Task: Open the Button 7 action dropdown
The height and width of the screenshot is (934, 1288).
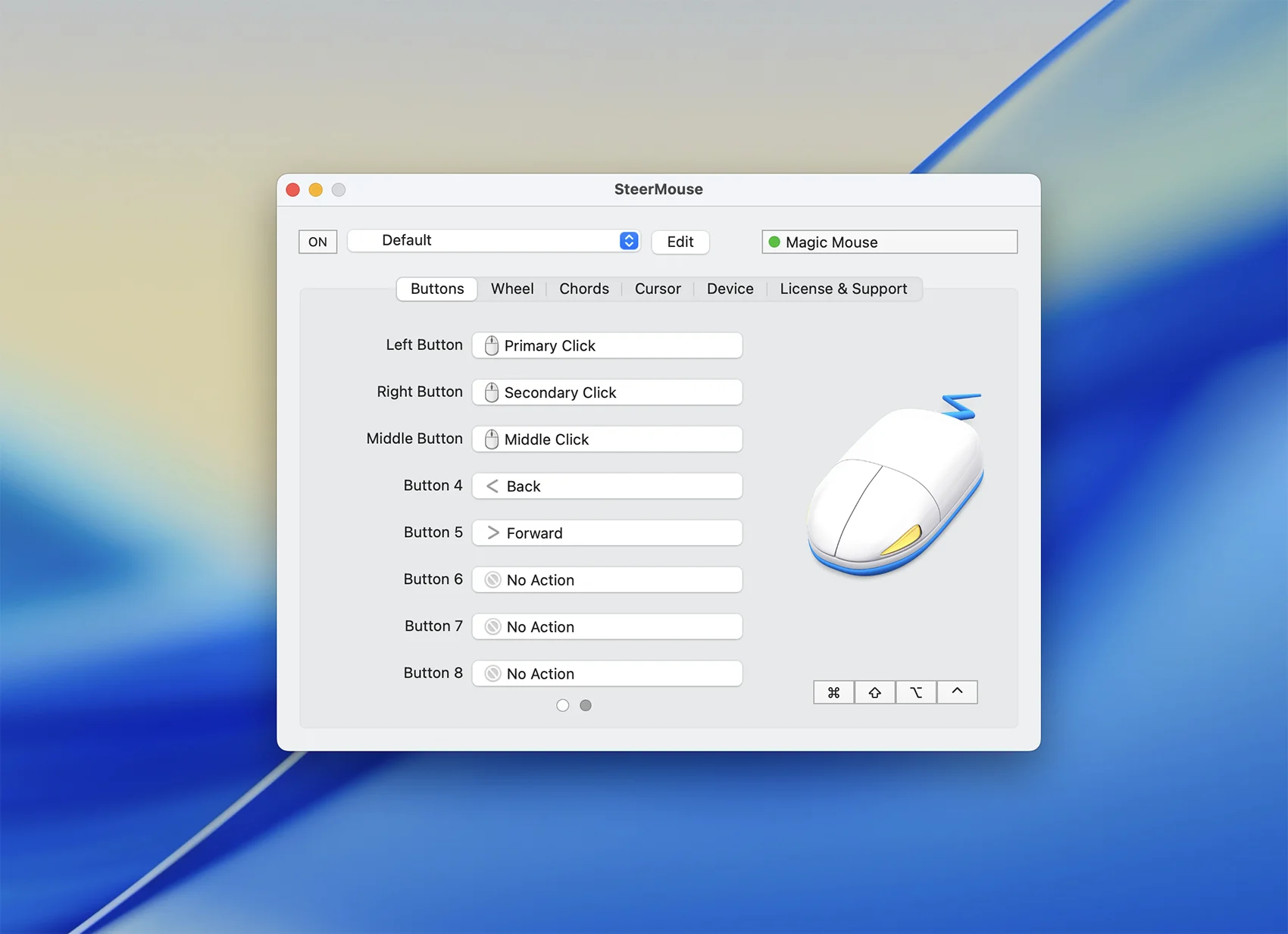Action: click(x=607, y=627)
